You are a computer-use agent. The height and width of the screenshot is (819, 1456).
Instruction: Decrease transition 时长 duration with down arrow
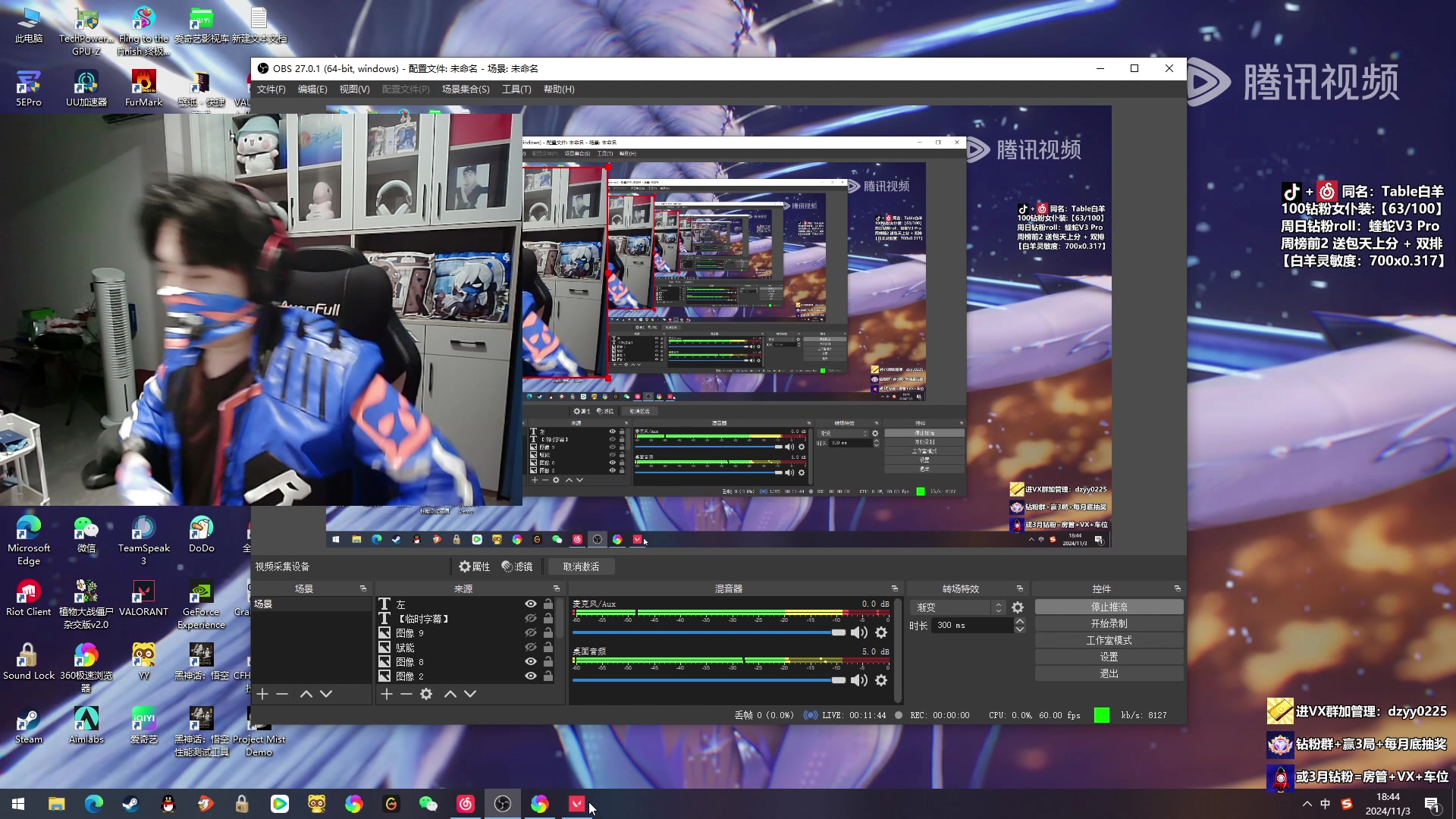click(1020, 630)
